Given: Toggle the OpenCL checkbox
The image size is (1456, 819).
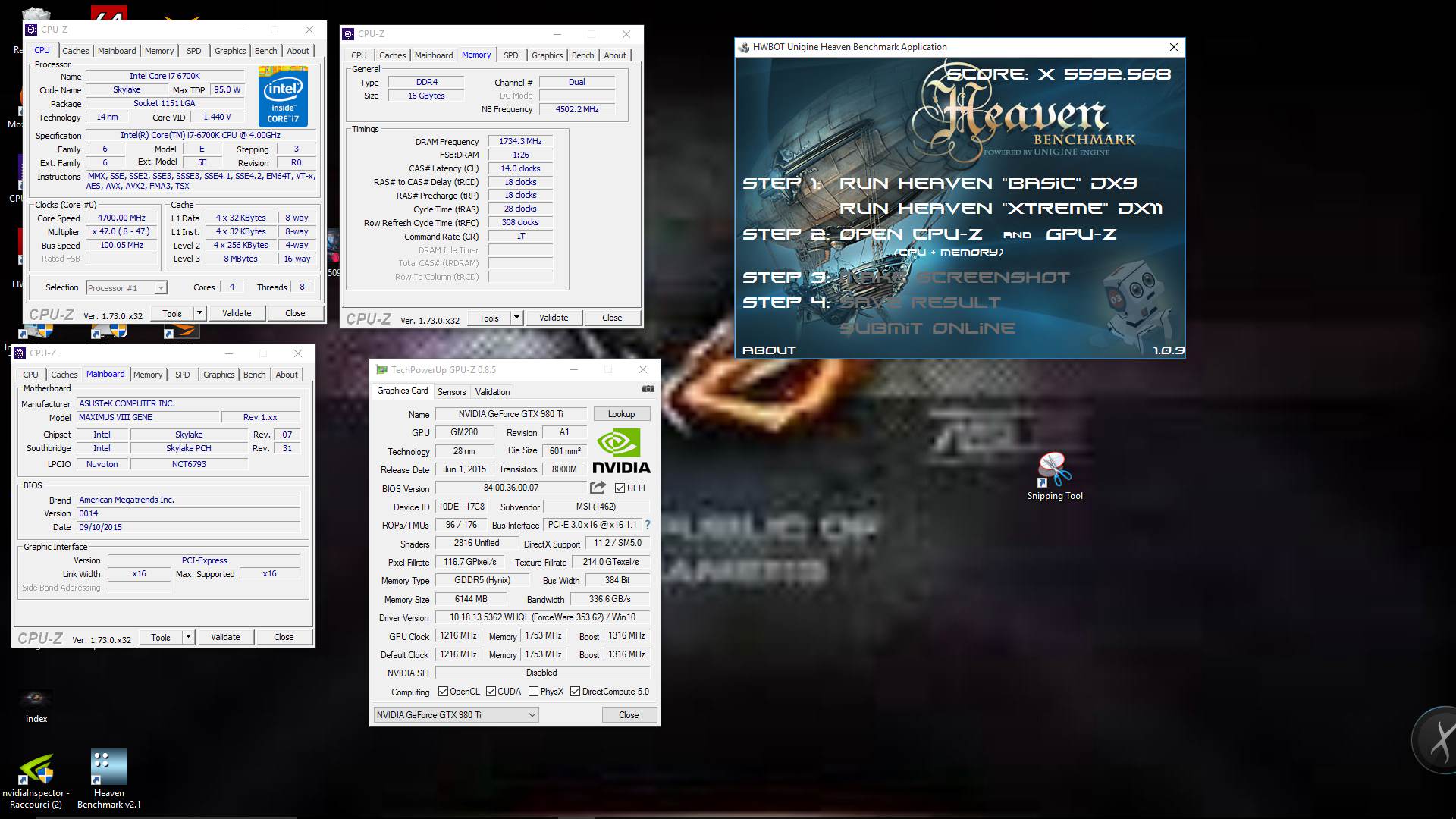Looking at the screenshot, I should [x=444, y=692].
